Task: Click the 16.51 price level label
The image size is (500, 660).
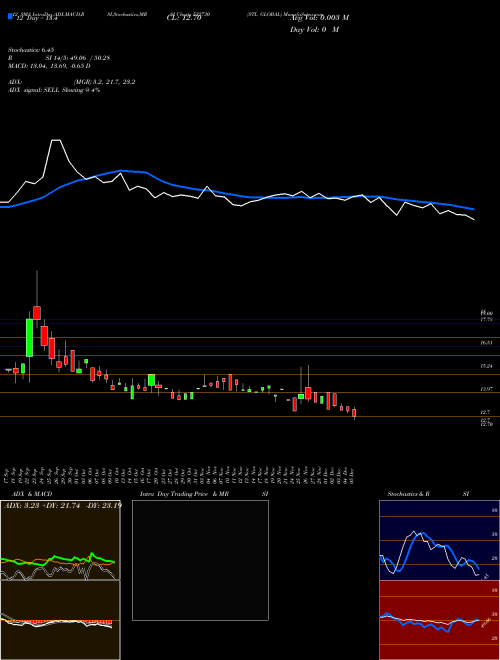Action: [487, 343]
